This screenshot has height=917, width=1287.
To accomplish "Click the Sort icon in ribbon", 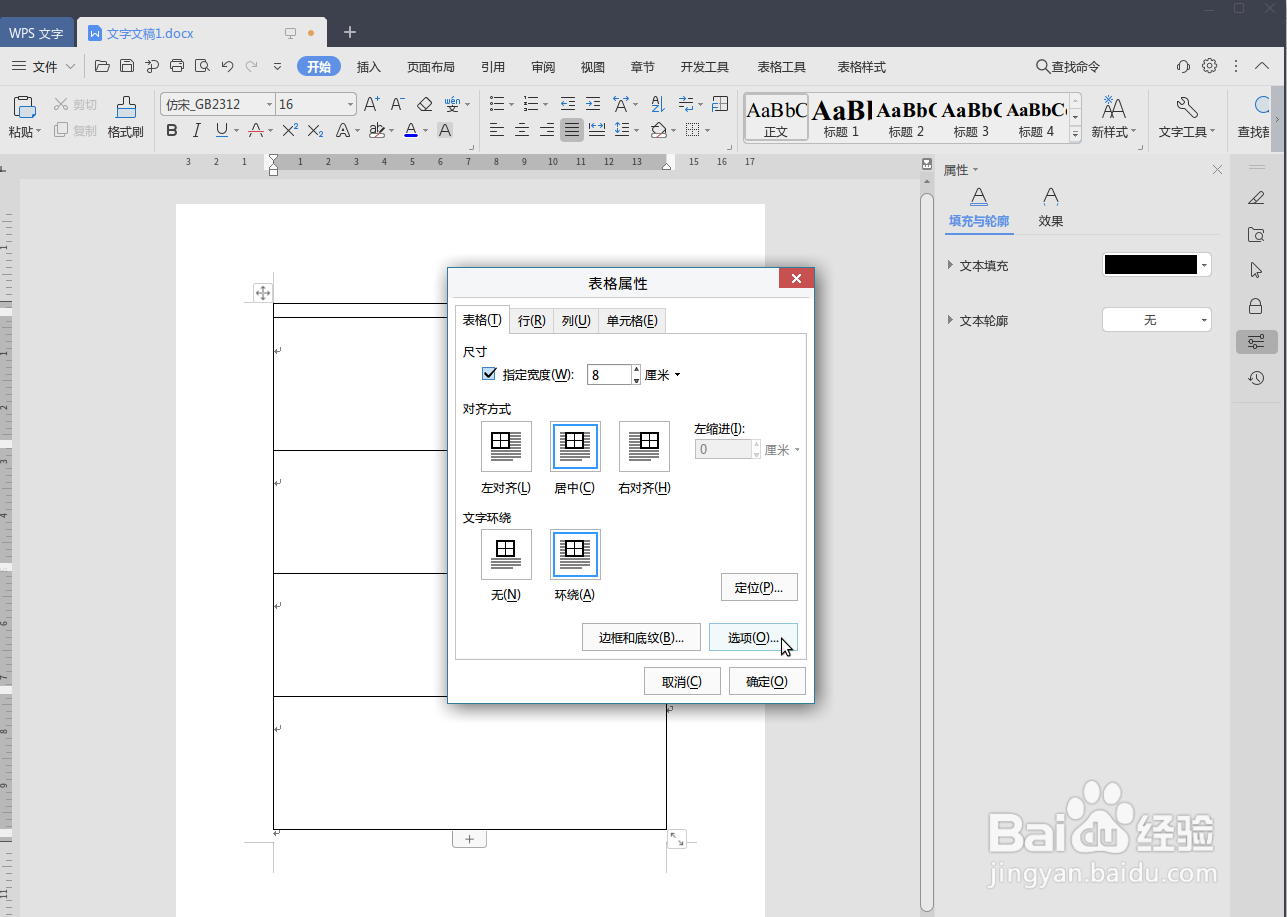I will pos(657,104).
